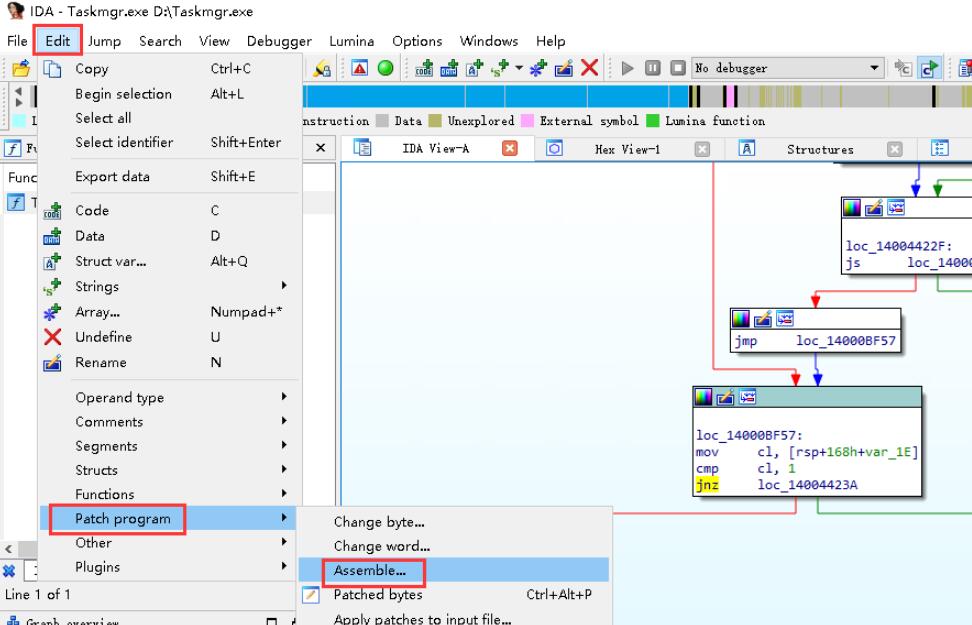Click the group icon on the jmp node
Viewport: 972px width, 625px height.
click(785, 319)
